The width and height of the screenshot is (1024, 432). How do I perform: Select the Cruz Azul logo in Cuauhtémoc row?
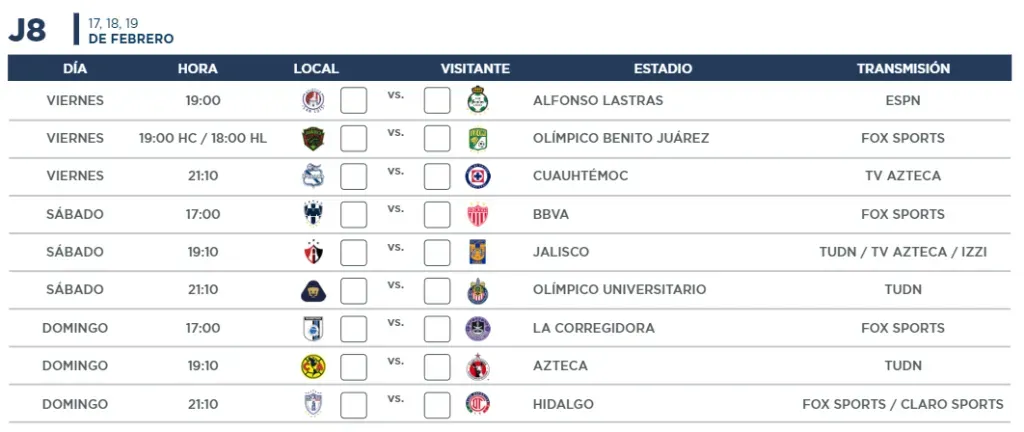pyautogui.click(x=478, y=176)
